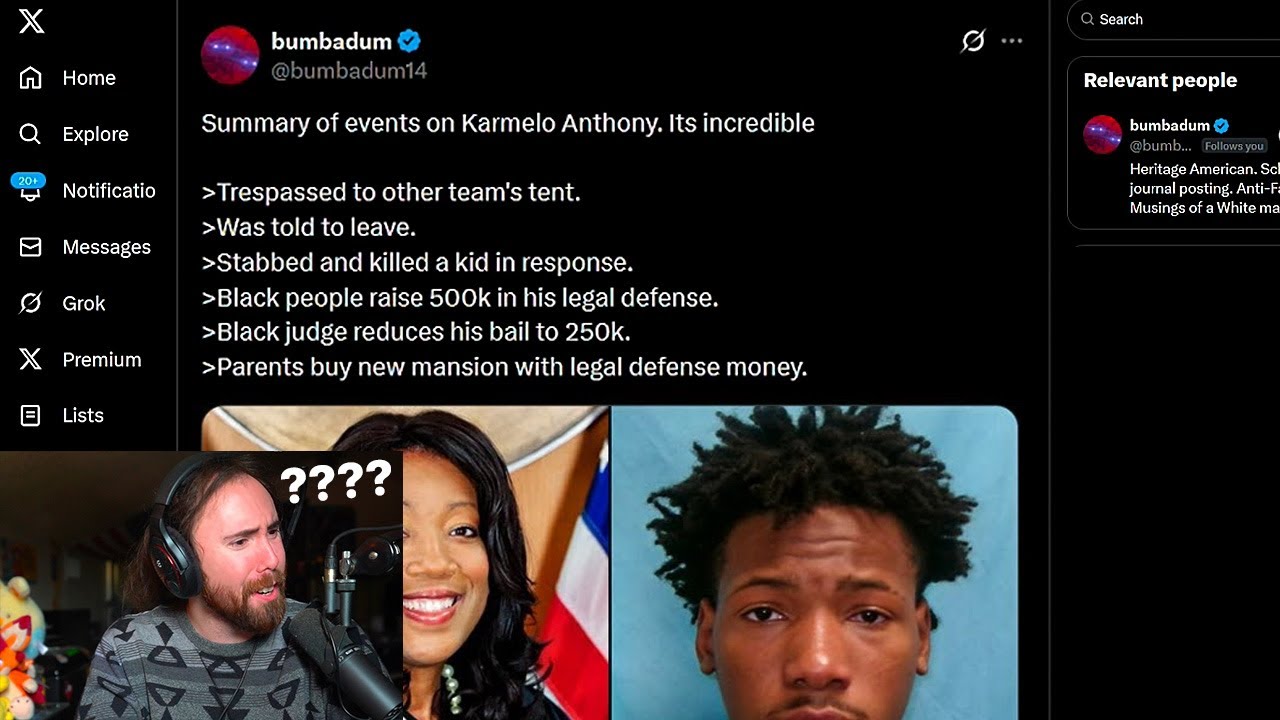Screen dimensions: 1280x720
Task: Click the Relevant people avatar thumbnail
Action: [1103, 135]
